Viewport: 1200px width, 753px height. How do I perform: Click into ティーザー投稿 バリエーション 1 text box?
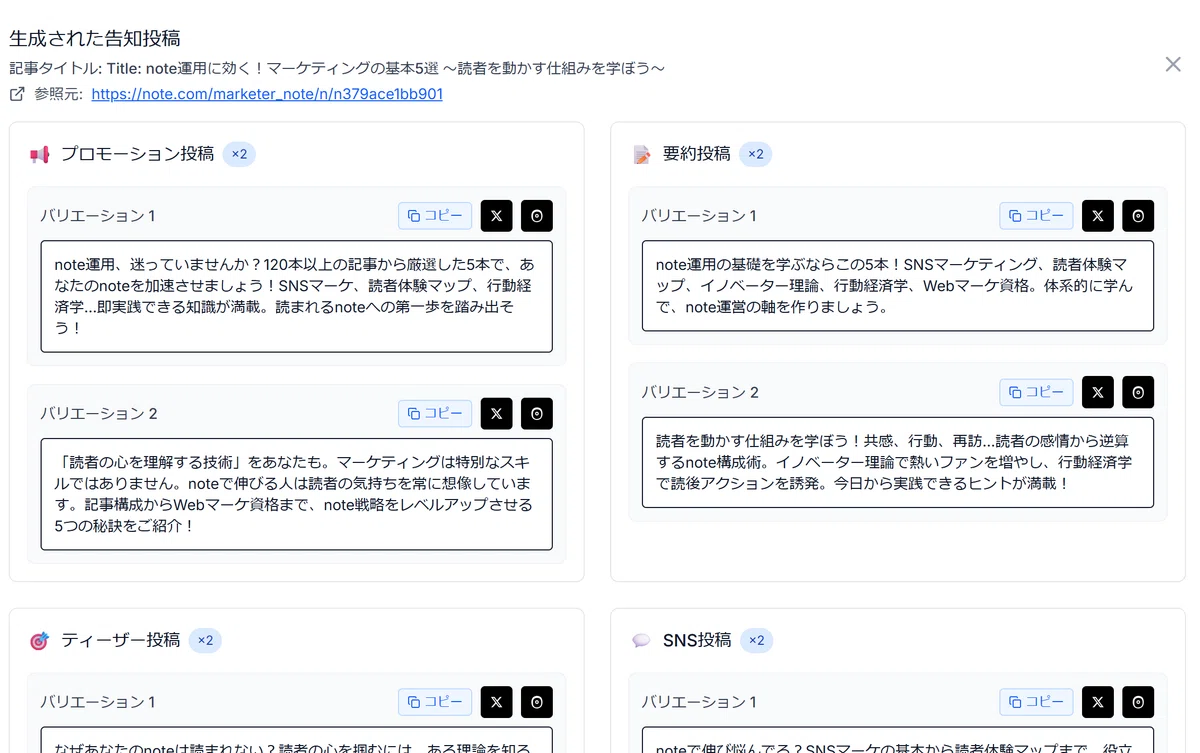(x=297, y=740)
